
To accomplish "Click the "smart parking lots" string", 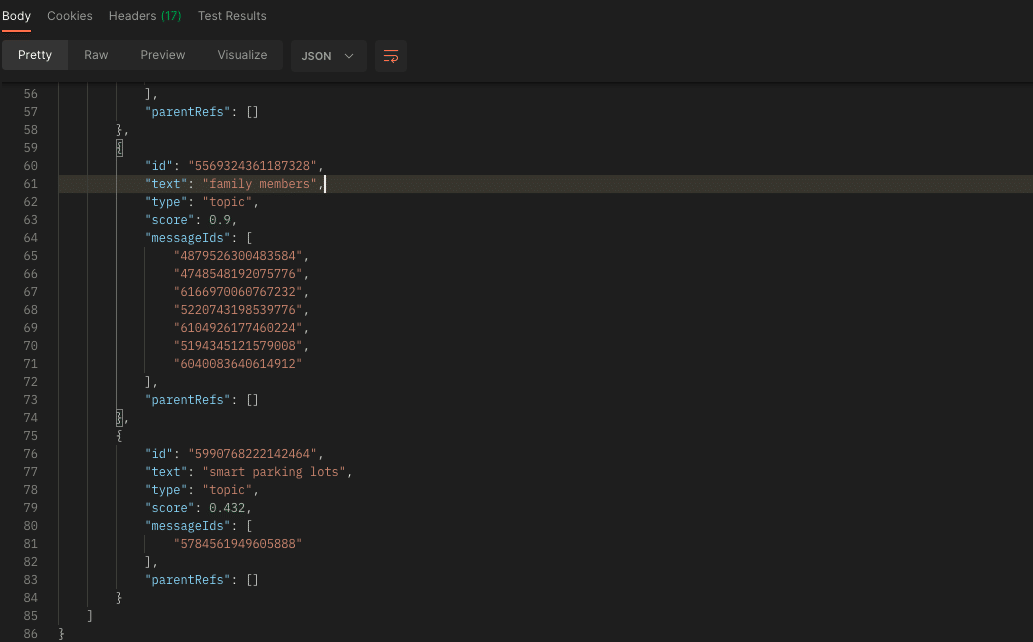I will pyautogui.click(x=276, y=471).
